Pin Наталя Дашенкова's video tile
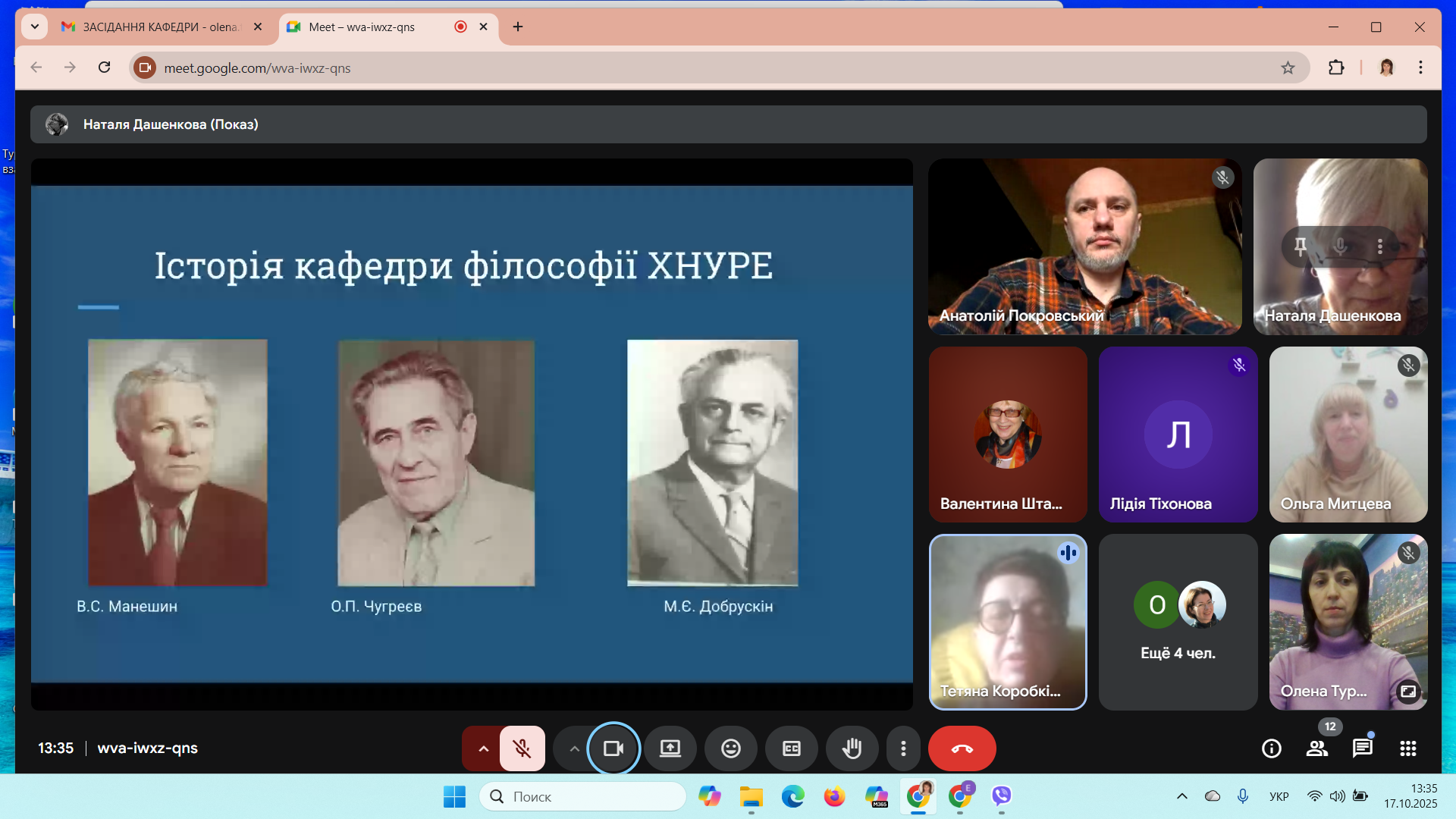This screenshot has width=1456, height=819. pyautogui.click(x=1301, y=246)
